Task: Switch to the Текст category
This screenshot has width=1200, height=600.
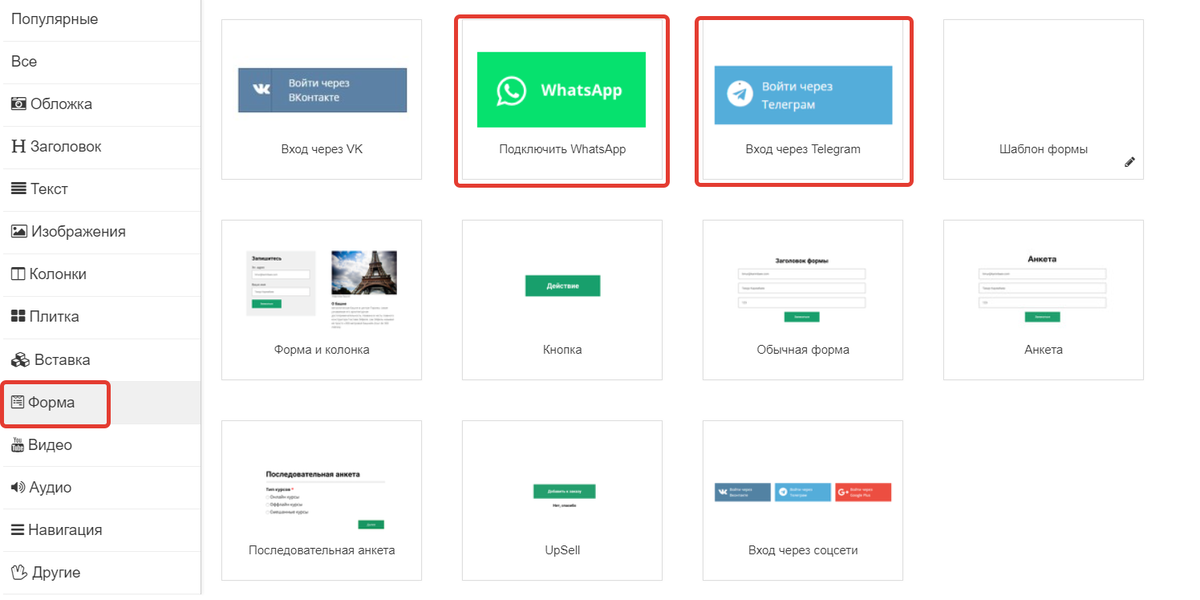Action: click(x=100, y=189)
